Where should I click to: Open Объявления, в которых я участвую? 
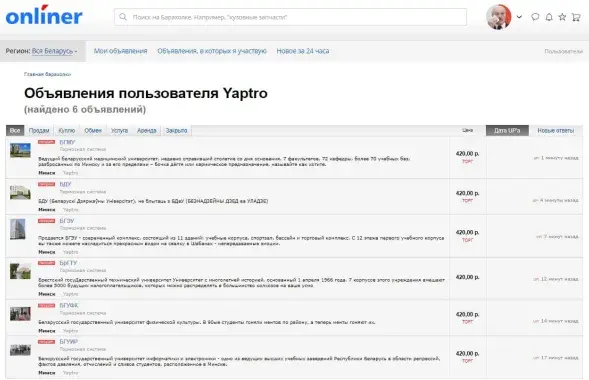coord(212,51)
